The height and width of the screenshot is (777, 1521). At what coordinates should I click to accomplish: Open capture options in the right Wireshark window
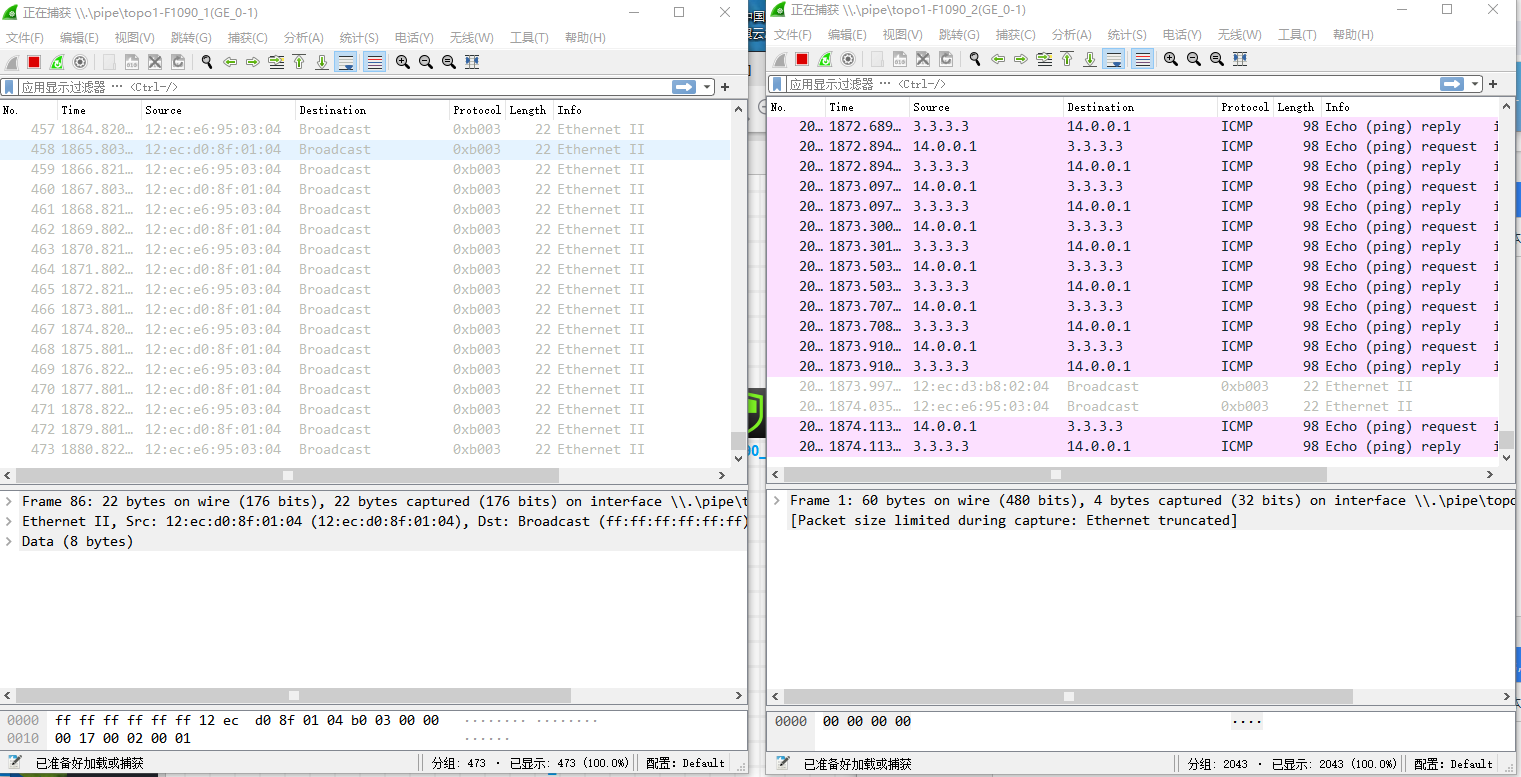[x=848, y=59]
